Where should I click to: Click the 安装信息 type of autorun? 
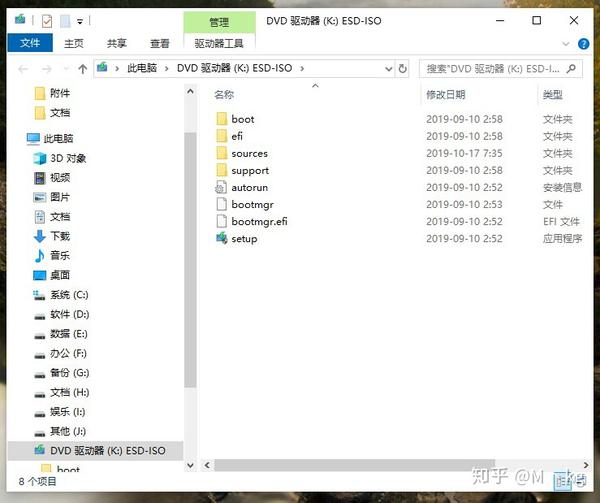click(x=562, y=187)
